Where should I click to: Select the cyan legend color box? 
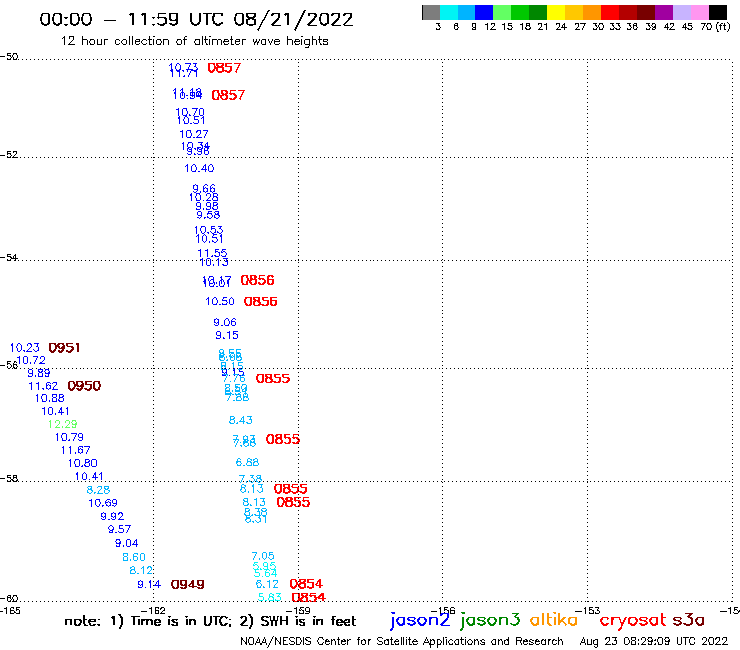pos(449,12)
